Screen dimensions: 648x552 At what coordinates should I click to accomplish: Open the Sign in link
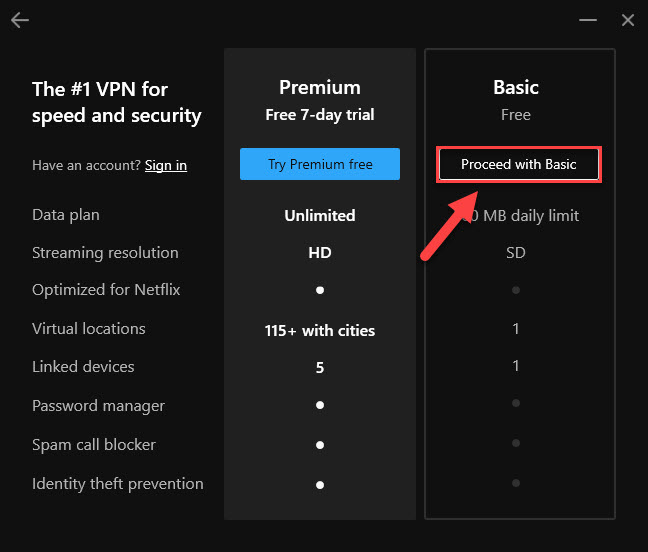tap(166, 166)
